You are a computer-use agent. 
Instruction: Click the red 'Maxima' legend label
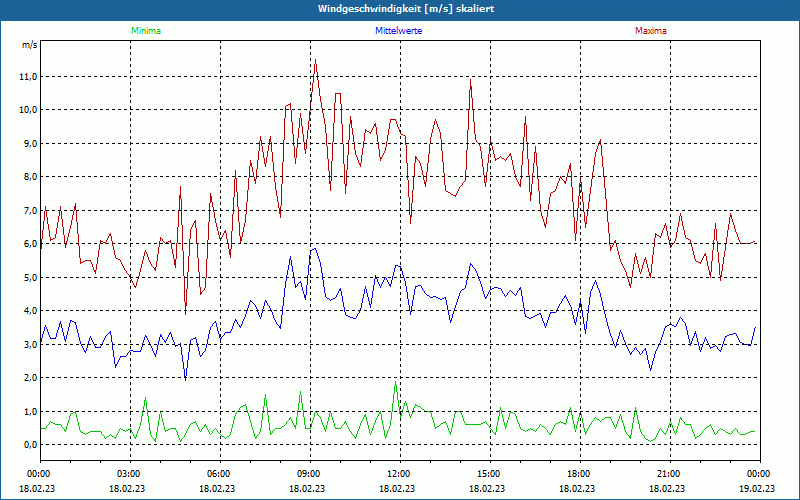coord(651,31)
